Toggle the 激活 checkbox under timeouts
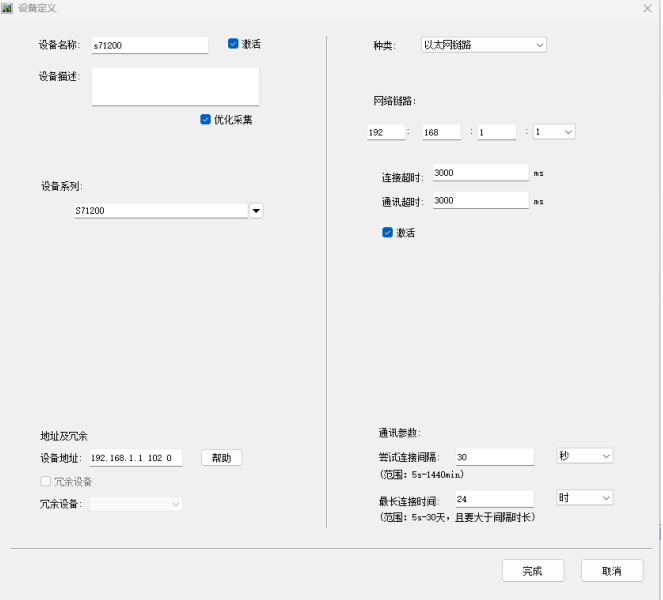The image size is (663, 600). [x=387, y=233]
